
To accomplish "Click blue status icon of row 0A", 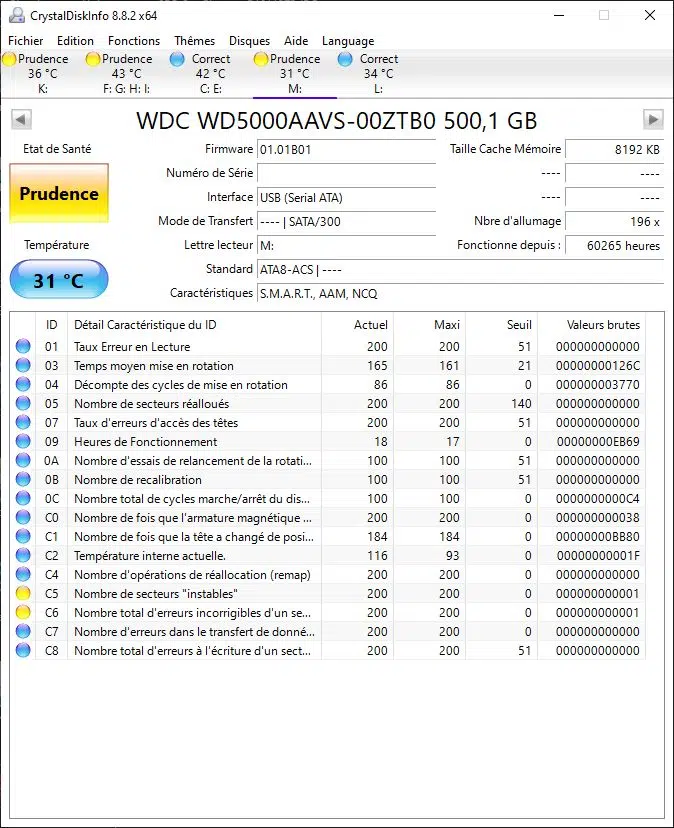I will pos(23,460).
